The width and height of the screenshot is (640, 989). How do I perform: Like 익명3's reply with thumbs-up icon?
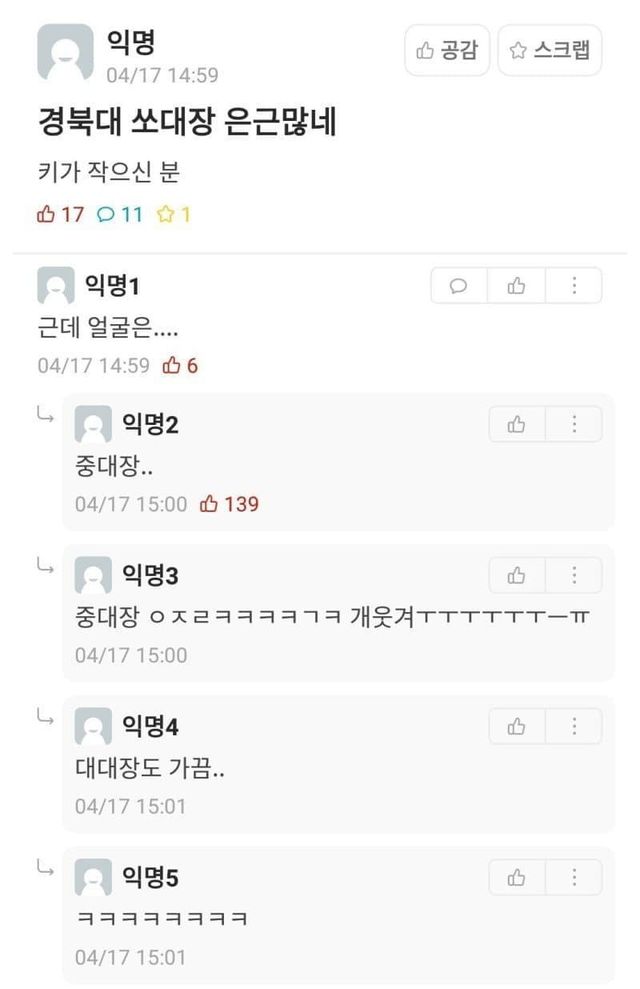517,576
